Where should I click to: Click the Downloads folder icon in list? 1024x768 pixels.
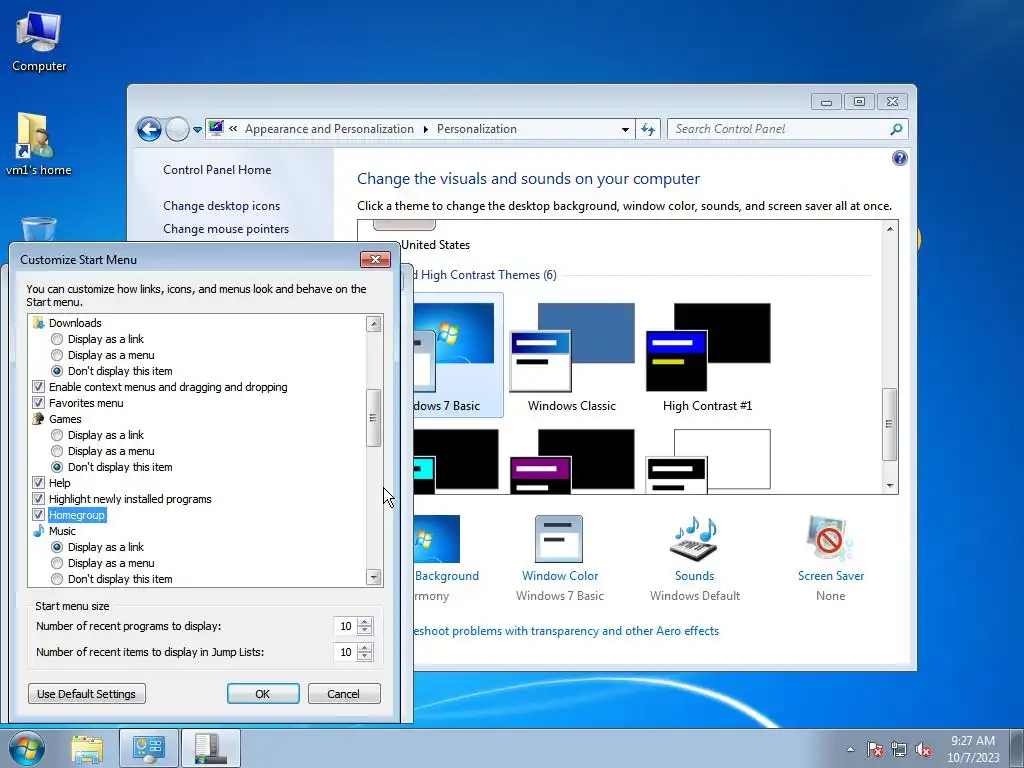click(x=39, y=323)
